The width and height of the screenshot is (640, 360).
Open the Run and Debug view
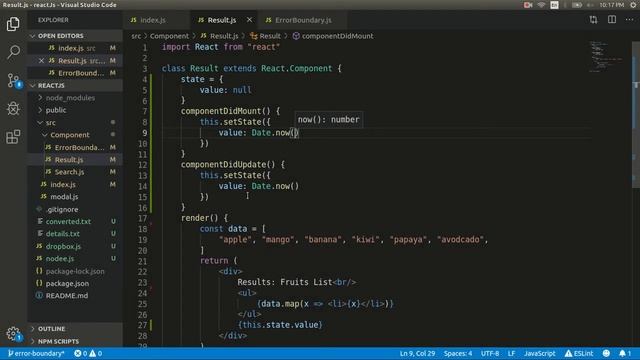13,109
